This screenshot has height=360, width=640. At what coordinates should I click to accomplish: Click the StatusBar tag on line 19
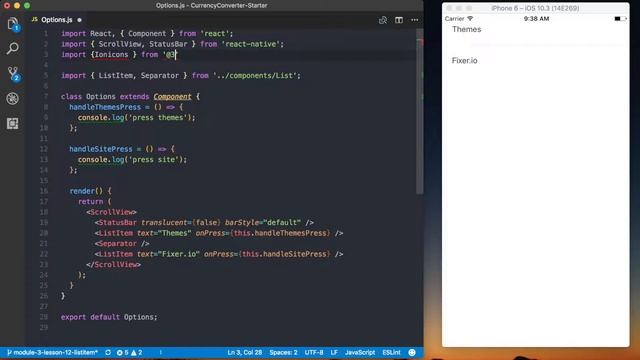point(118,222)
